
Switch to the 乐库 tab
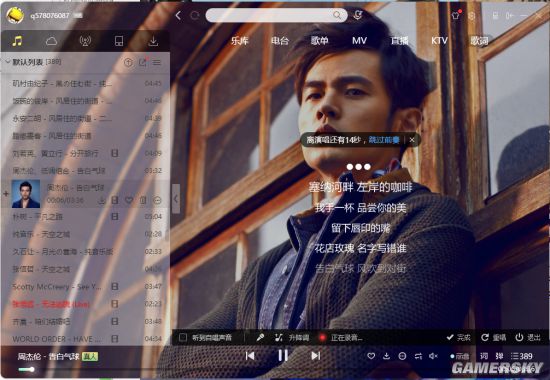pyautogui.click(x=240, y=41)
